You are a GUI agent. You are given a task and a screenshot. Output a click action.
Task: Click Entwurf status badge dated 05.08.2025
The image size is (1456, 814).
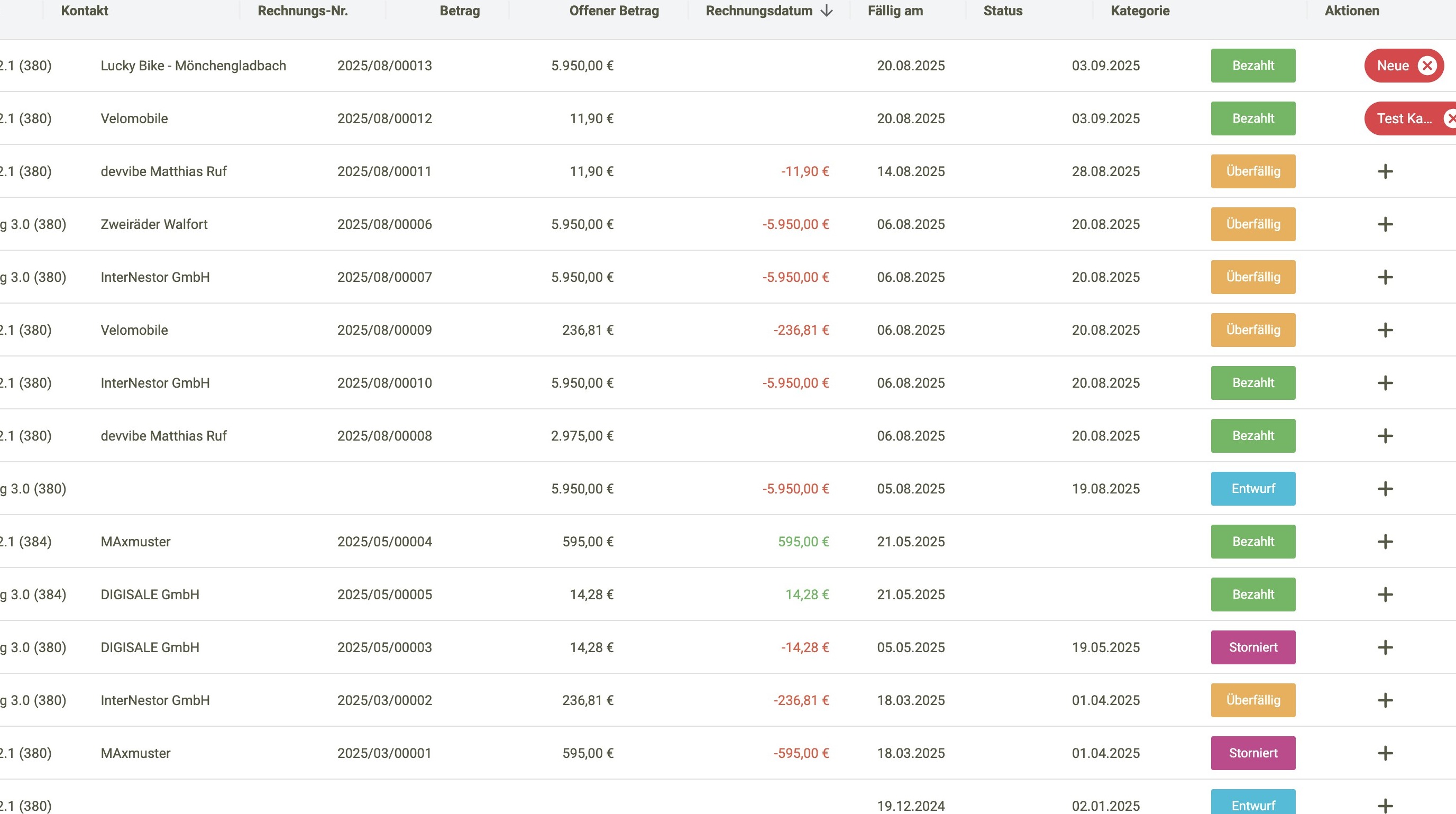pyautogui.click(x=1252, y=488)
